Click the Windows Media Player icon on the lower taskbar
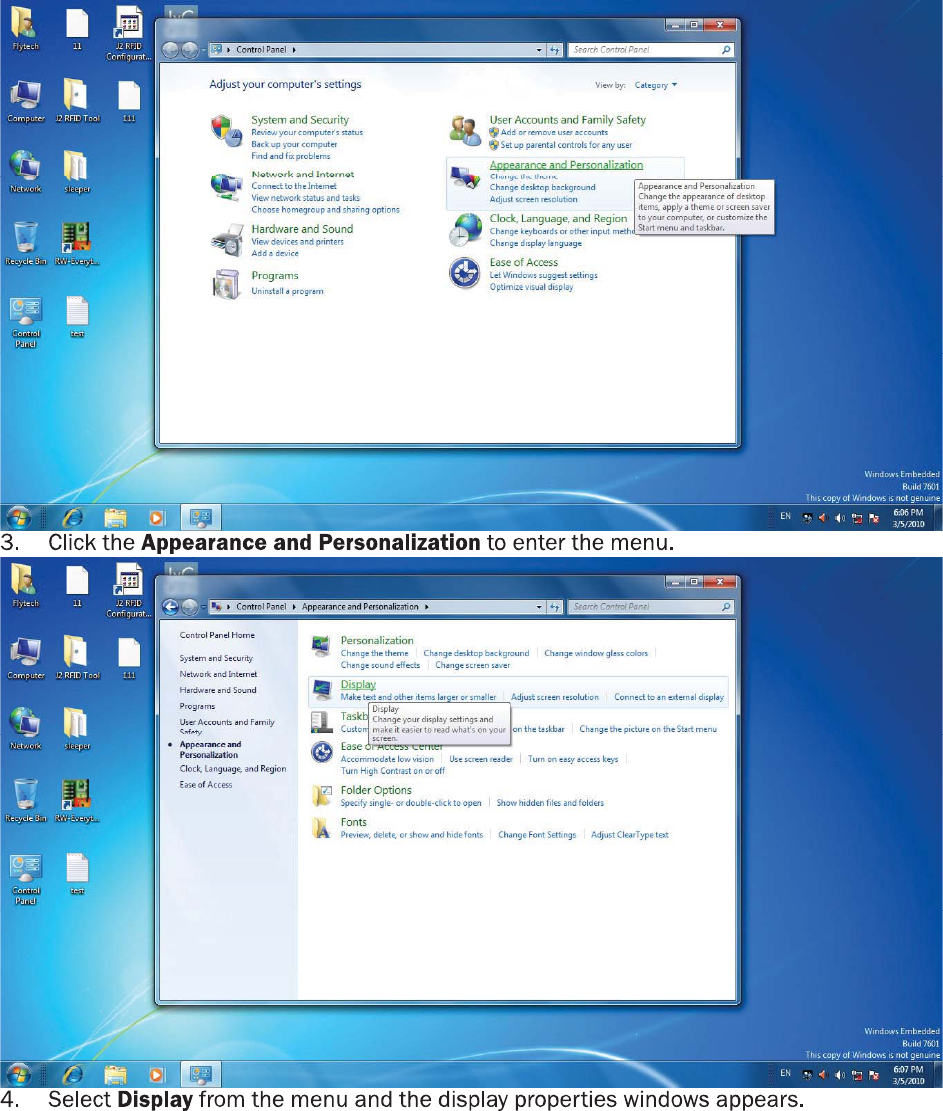943x1111 pixels. click(x=157, y=1075)
